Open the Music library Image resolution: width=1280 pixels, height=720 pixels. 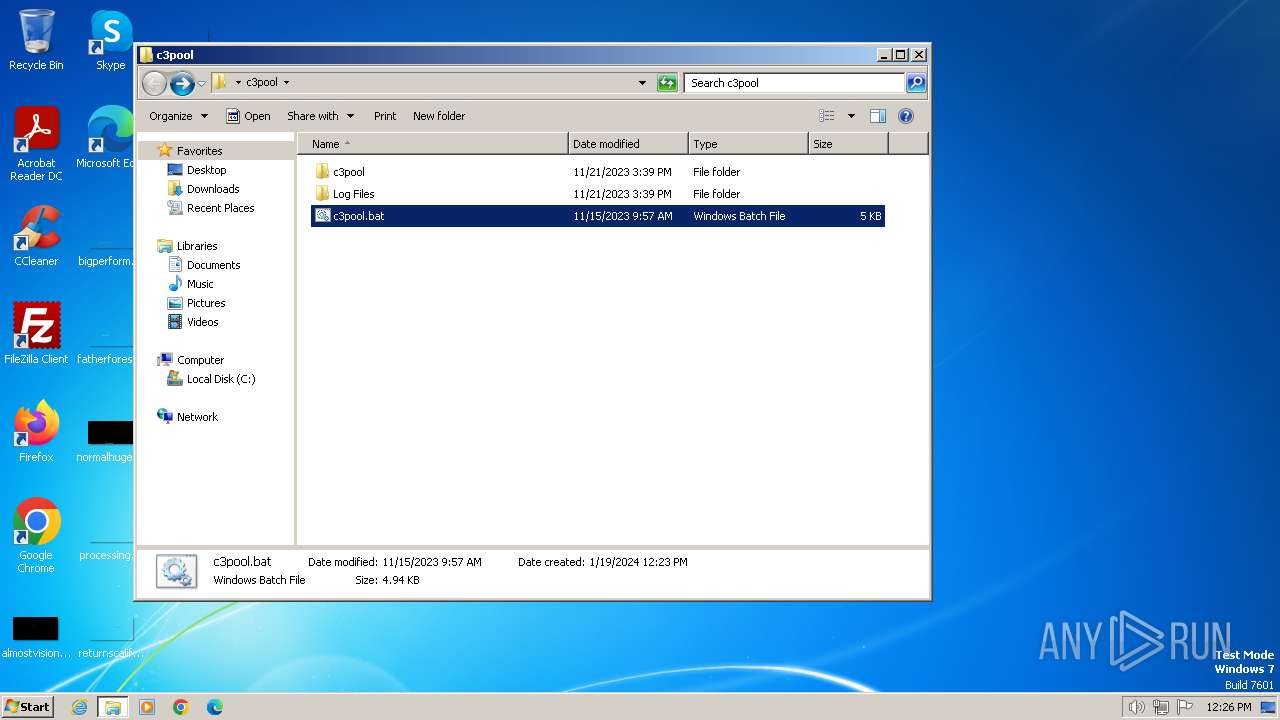[x=200, y=284]
